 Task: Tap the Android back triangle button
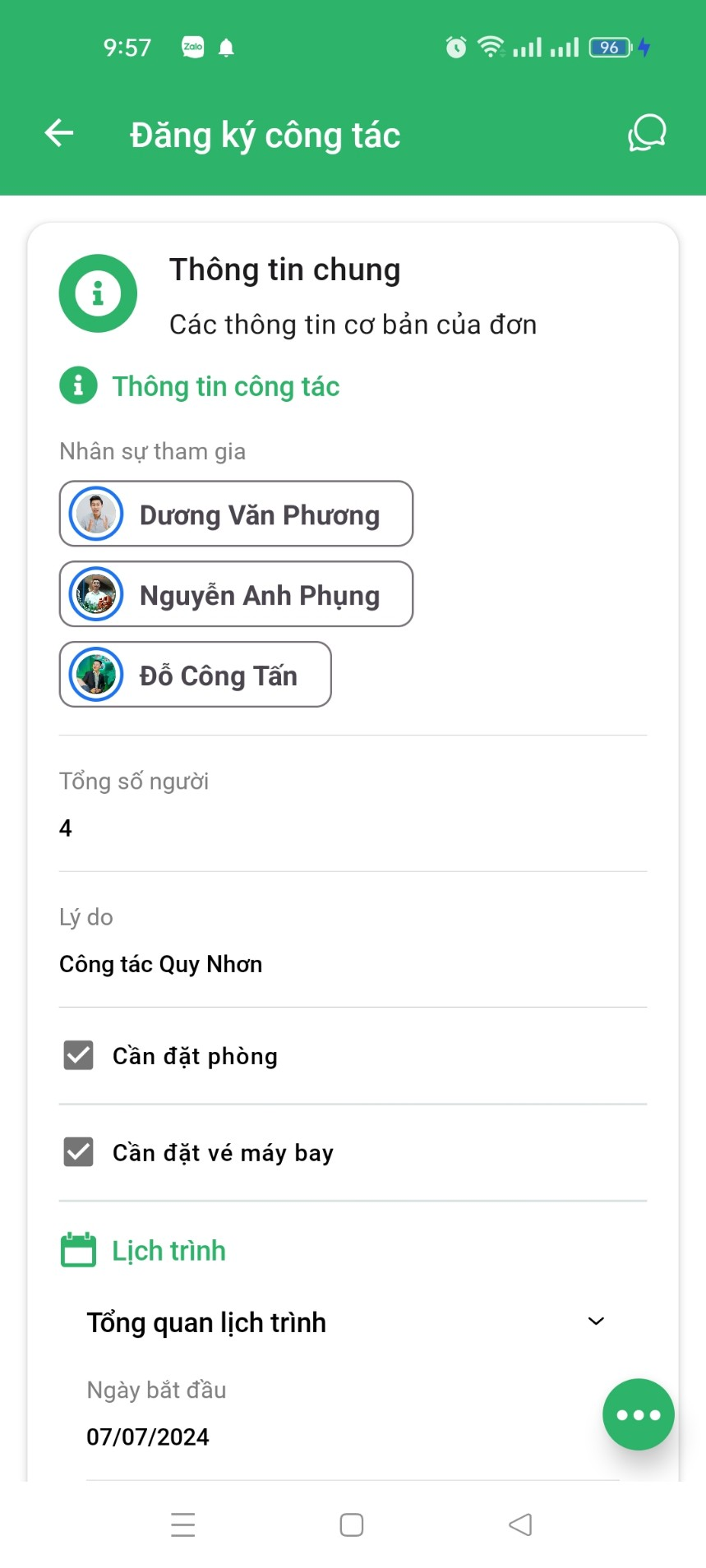[x=520, y=1524]
